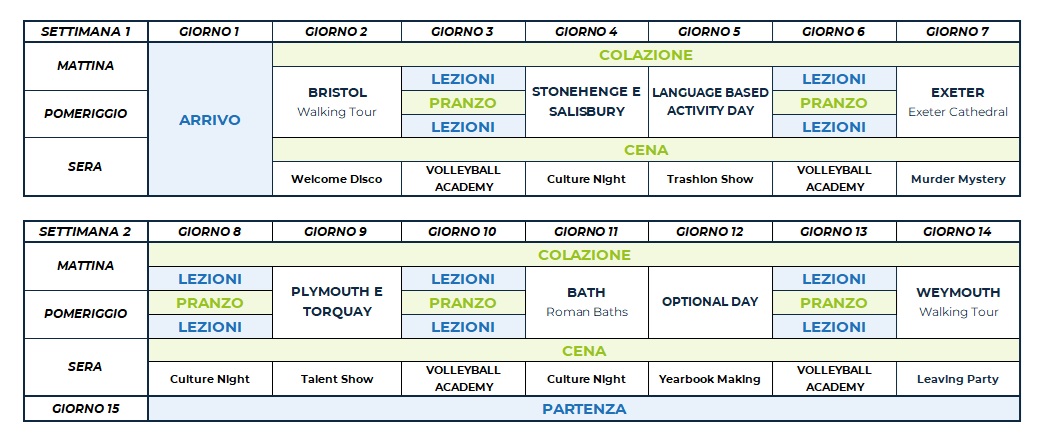Click the PLYMOUTH E TORQUAY excursion cell

click(337, 302)
